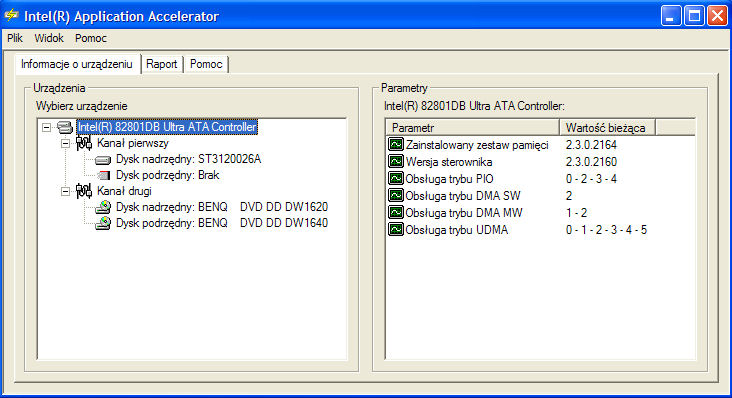This screenshot has height=398, width=732.
Task: Select Dysk podrzędny: BENQ DVD DD DW1640
Action: (222, 223)
